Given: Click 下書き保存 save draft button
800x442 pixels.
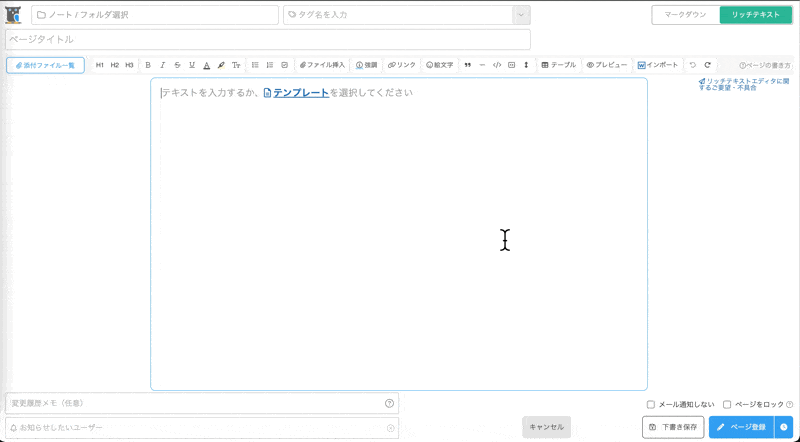Looking at the screenshot, I should tap(673, 427).
